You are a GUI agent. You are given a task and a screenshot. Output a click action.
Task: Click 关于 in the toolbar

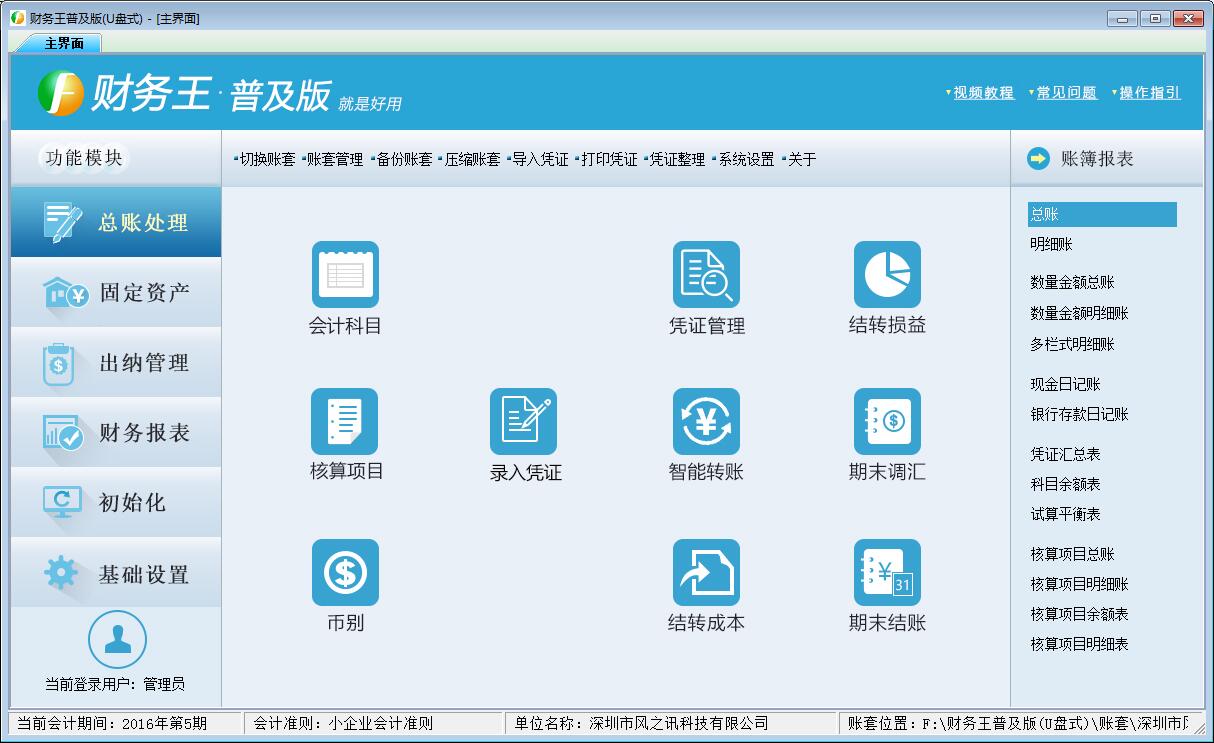click(802, 159)
